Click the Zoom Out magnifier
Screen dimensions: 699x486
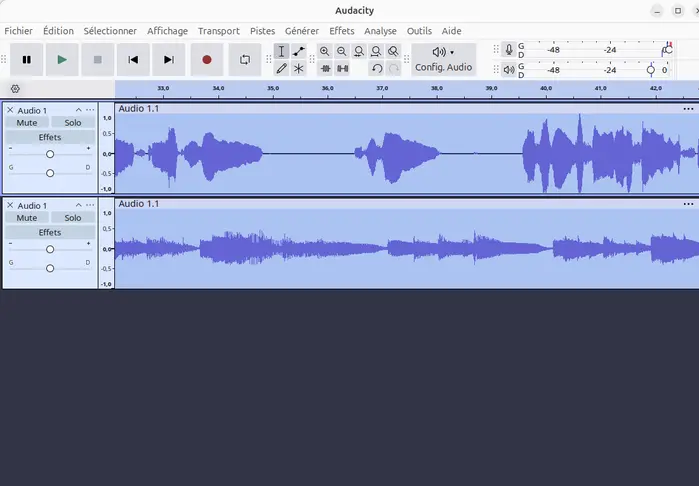[x=341, y=51]
